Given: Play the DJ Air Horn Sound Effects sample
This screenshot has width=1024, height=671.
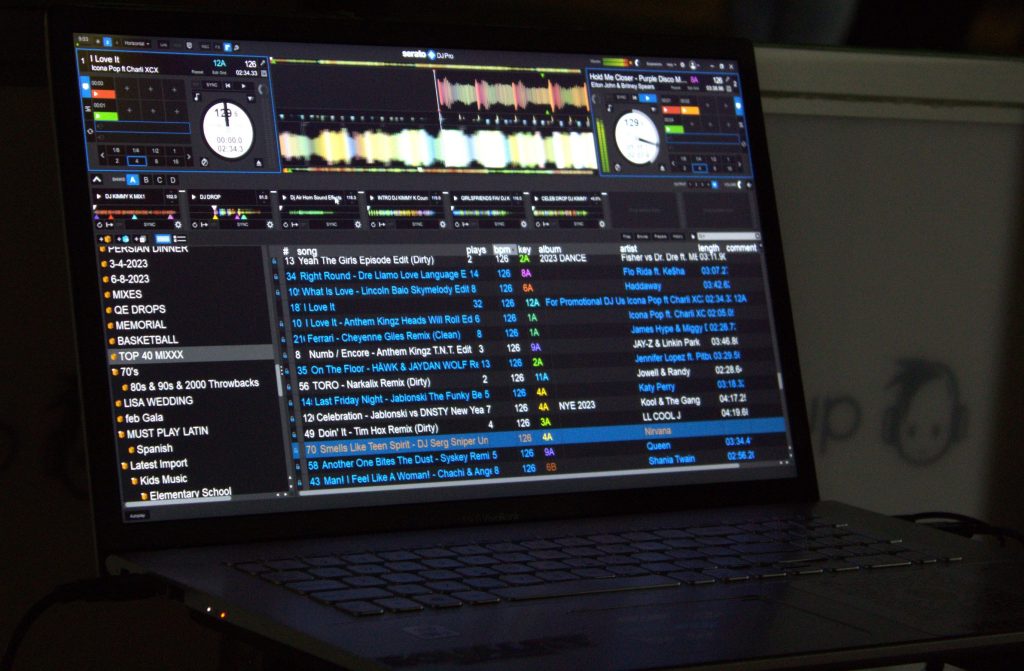Looking at the screenshot, I should (284, 197).
